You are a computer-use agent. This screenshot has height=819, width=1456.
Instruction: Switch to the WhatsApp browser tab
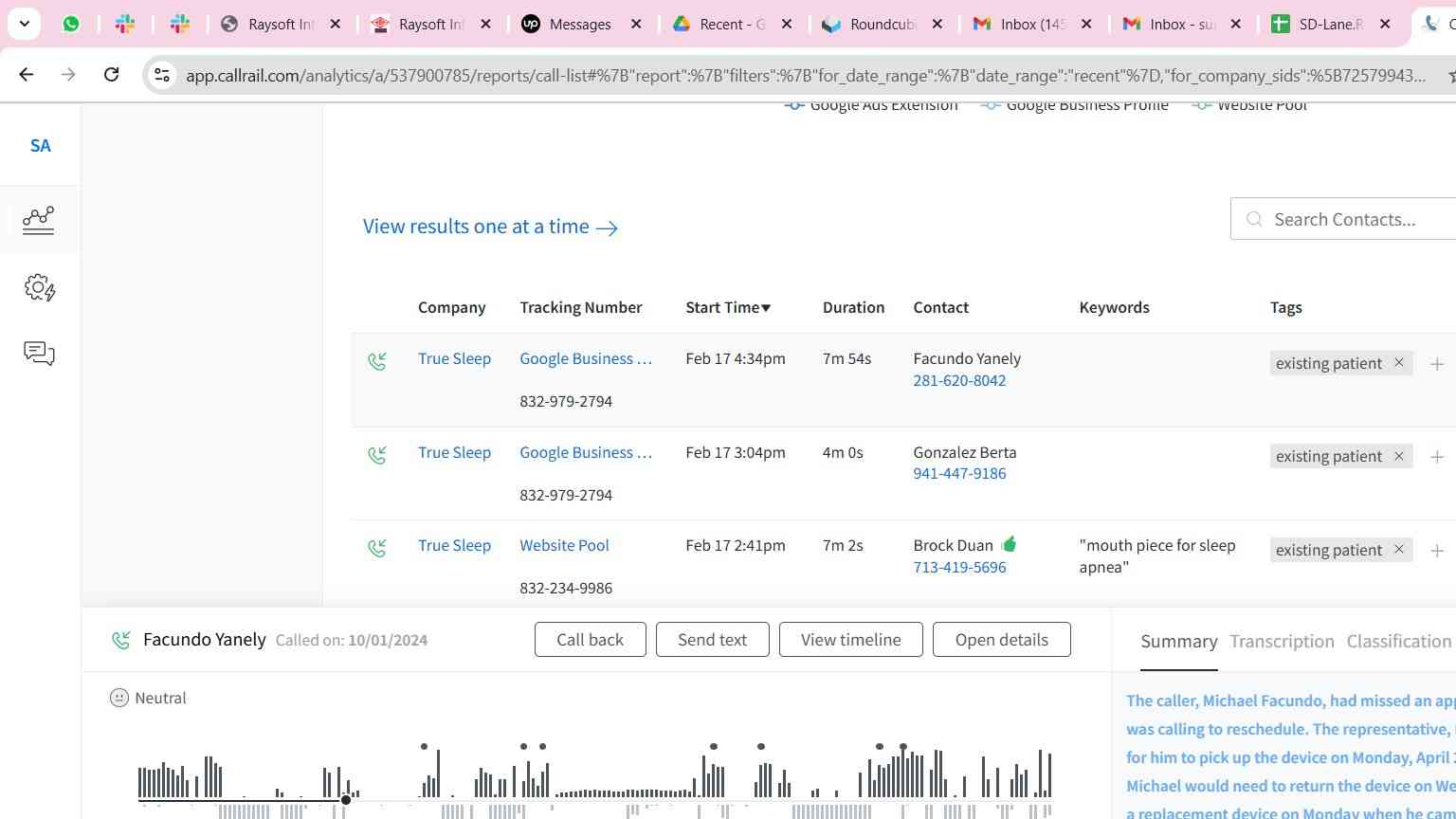(x=71, y=24)
